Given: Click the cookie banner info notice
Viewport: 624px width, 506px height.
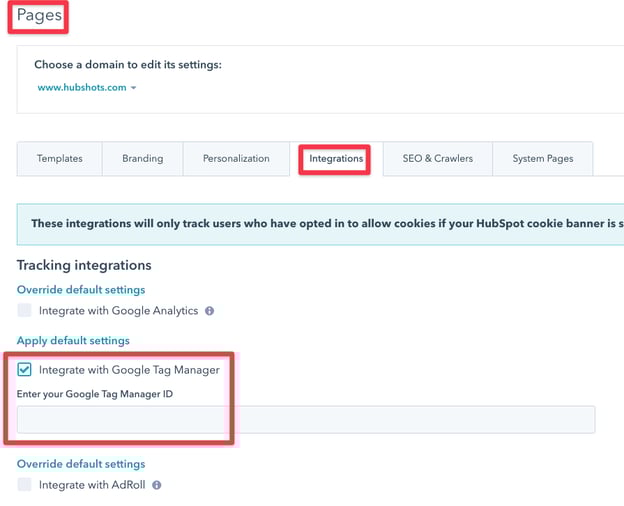Looking at the screenshot, I should (x=320, y=223).
